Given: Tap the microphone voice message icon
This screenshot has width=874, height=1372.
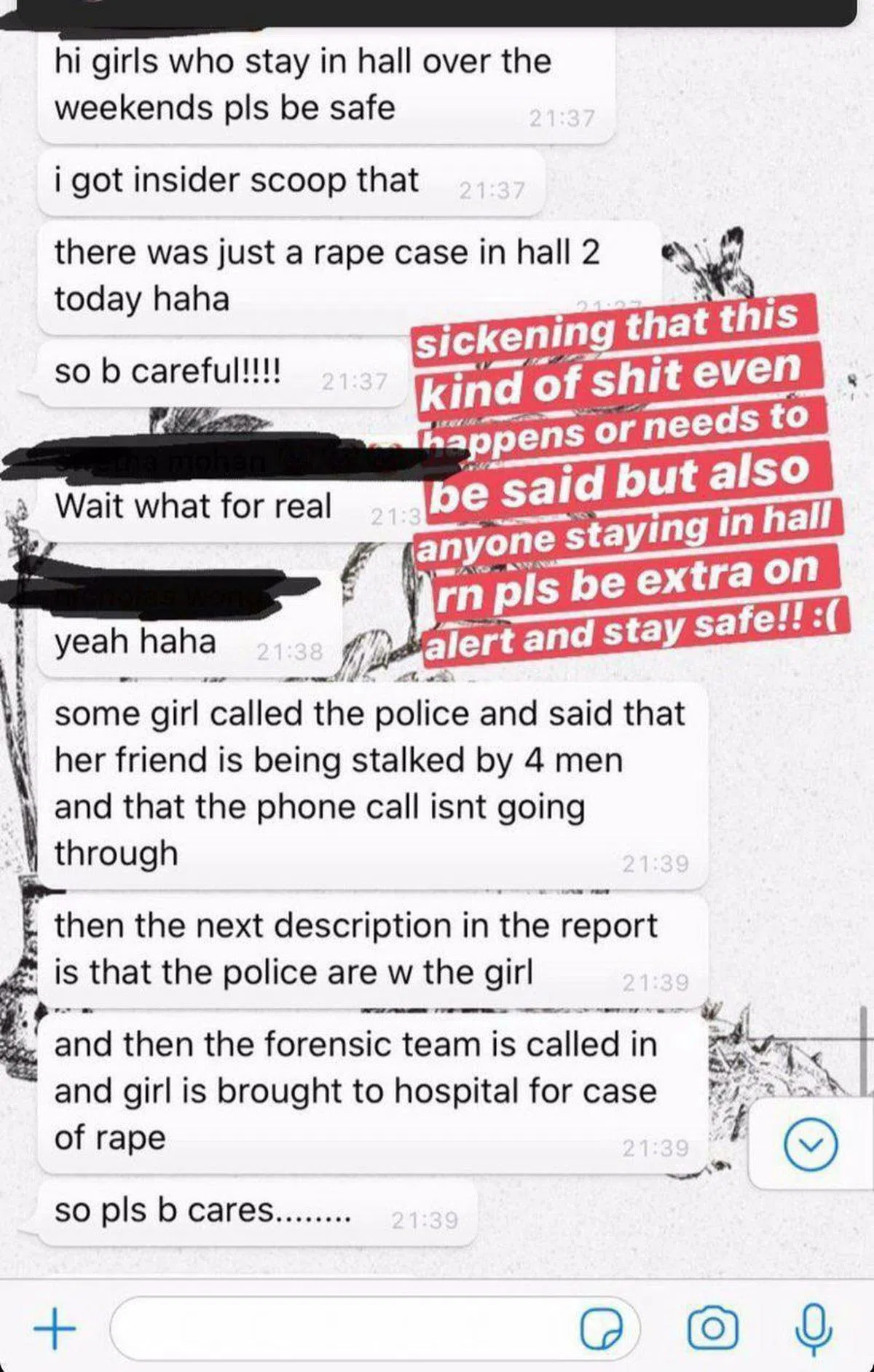Looking at the screenshot, I should point(814,1328).
